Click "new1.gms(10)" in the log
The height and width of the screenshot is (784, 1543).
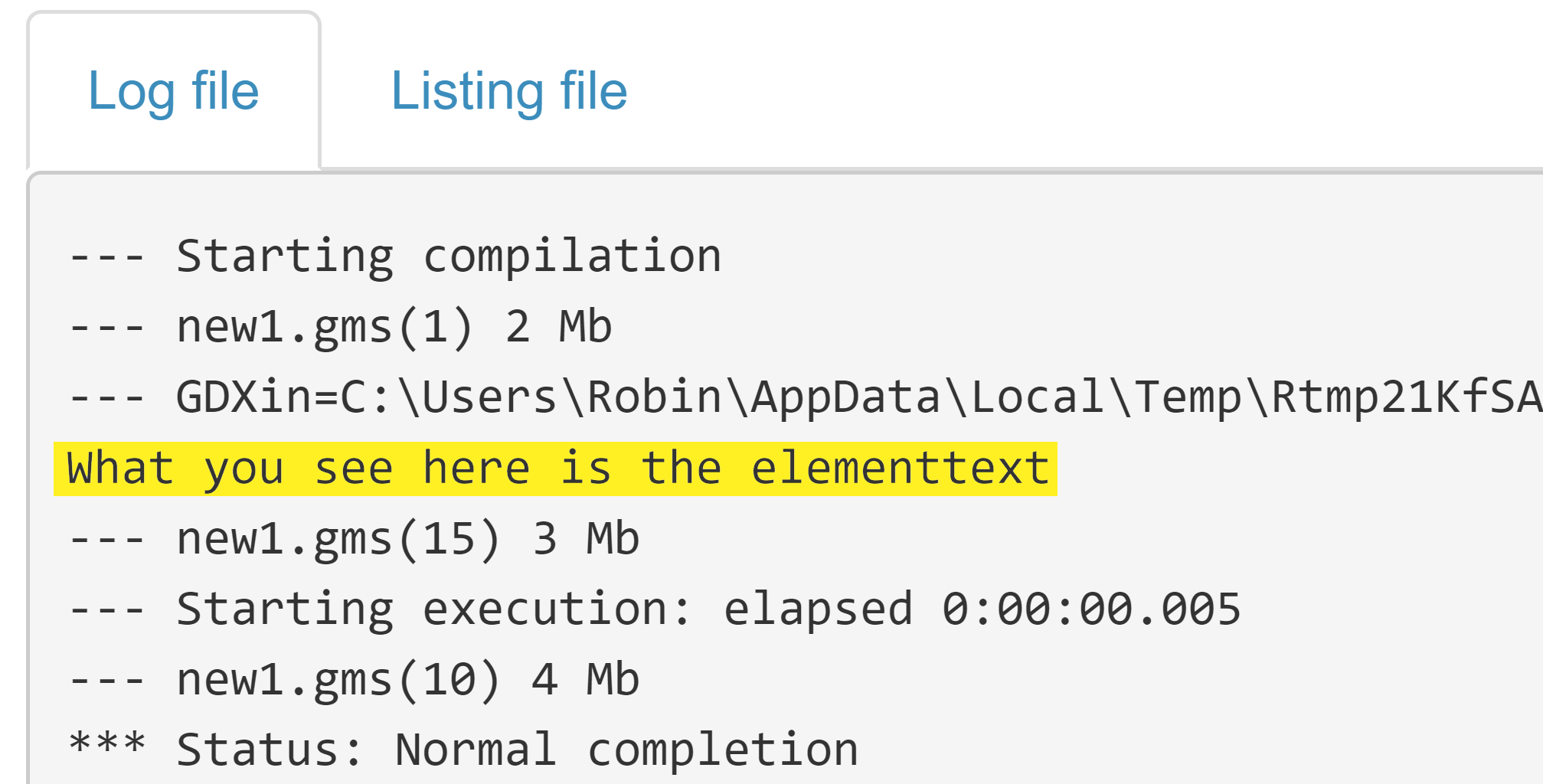point(338,680)
